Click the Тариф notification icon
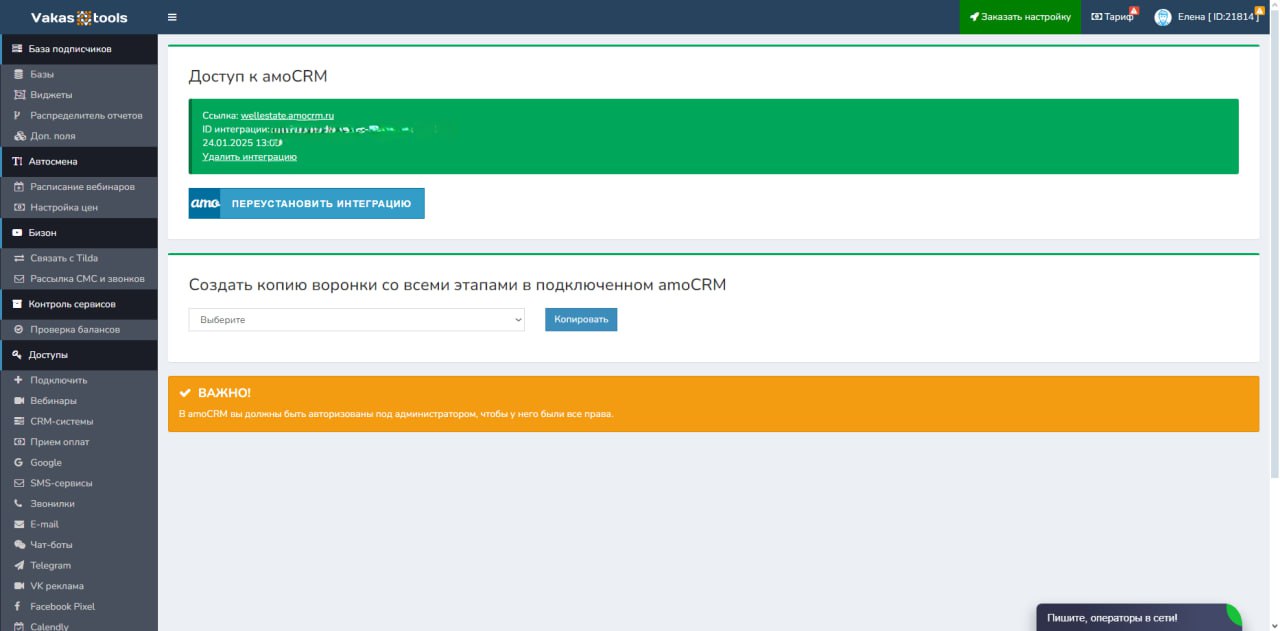1280x631 pixels. tap(1133, 11)
